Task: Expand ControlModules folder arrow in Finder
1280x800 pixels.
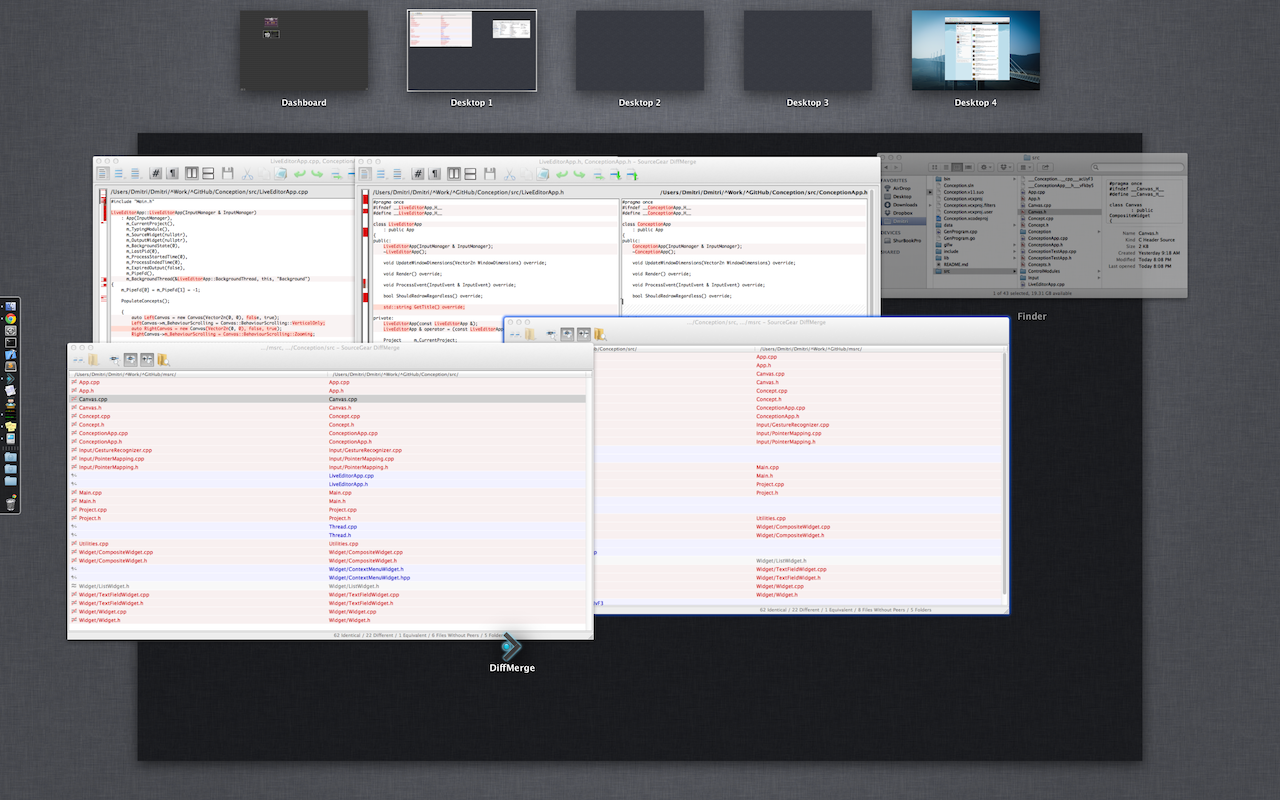Action: (x=1099, y=271)
